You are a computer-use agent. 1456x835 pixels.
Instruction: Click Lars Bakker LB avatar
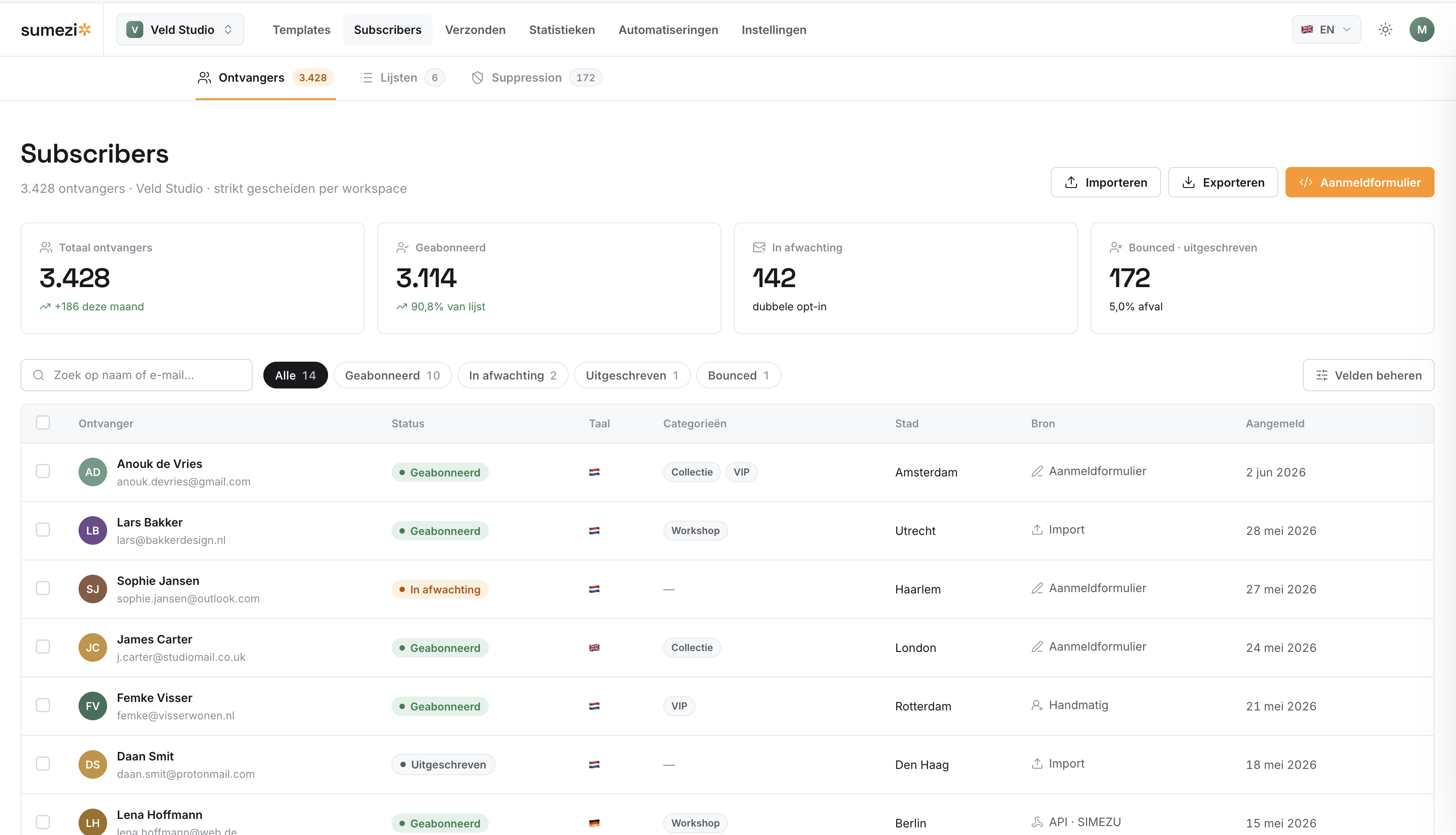(x=92, y=530)
